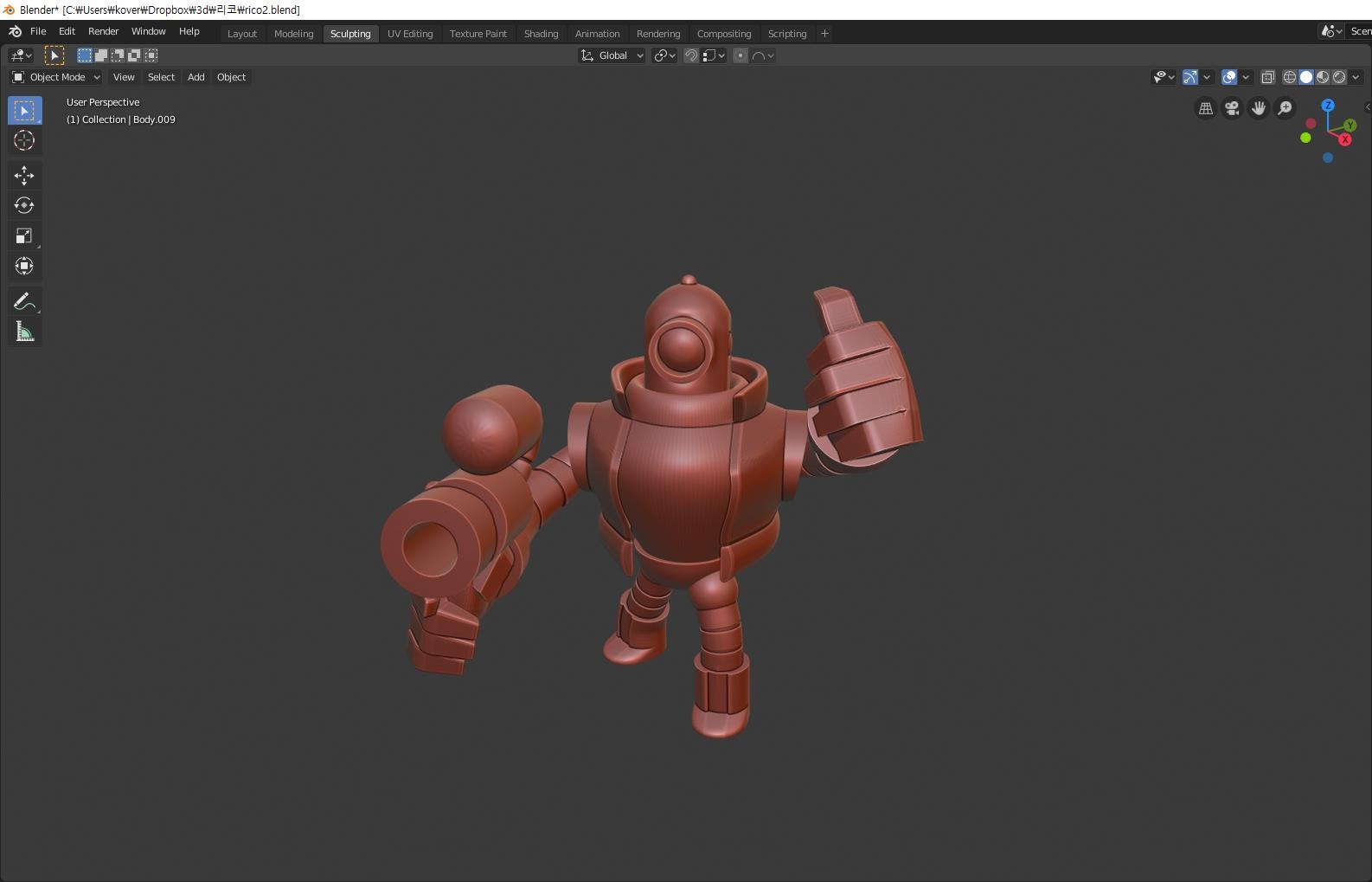Toggle Show Overlays button
This screenshot has width=1372, height=882.
[1229, 77]
